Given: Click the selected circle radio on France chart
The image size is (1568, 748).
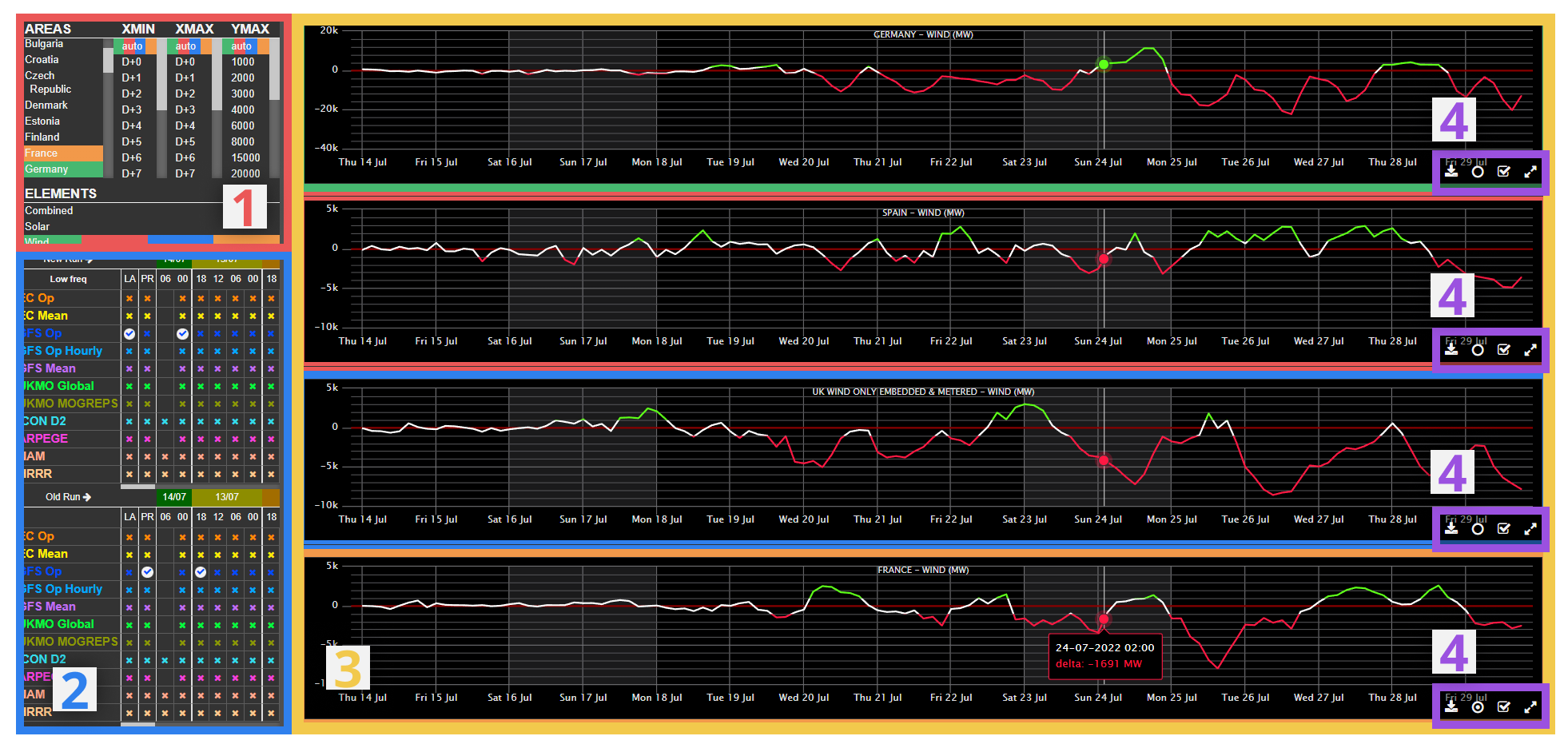Looking at the screenshot, I should tap(1478, 706).
